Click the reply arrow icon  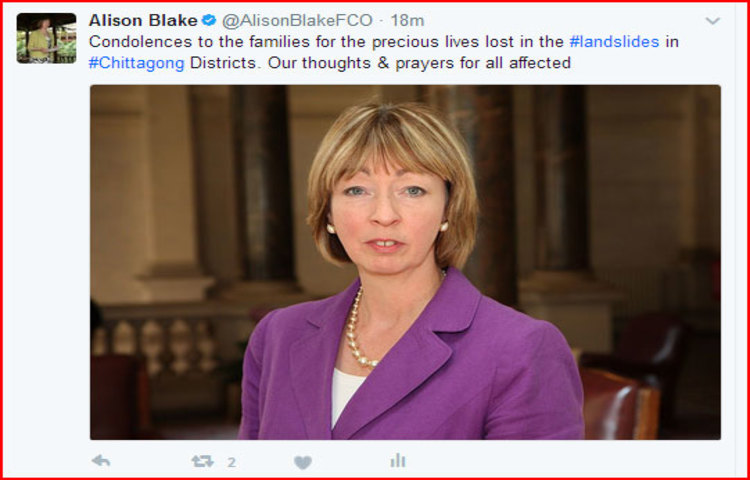101,461
